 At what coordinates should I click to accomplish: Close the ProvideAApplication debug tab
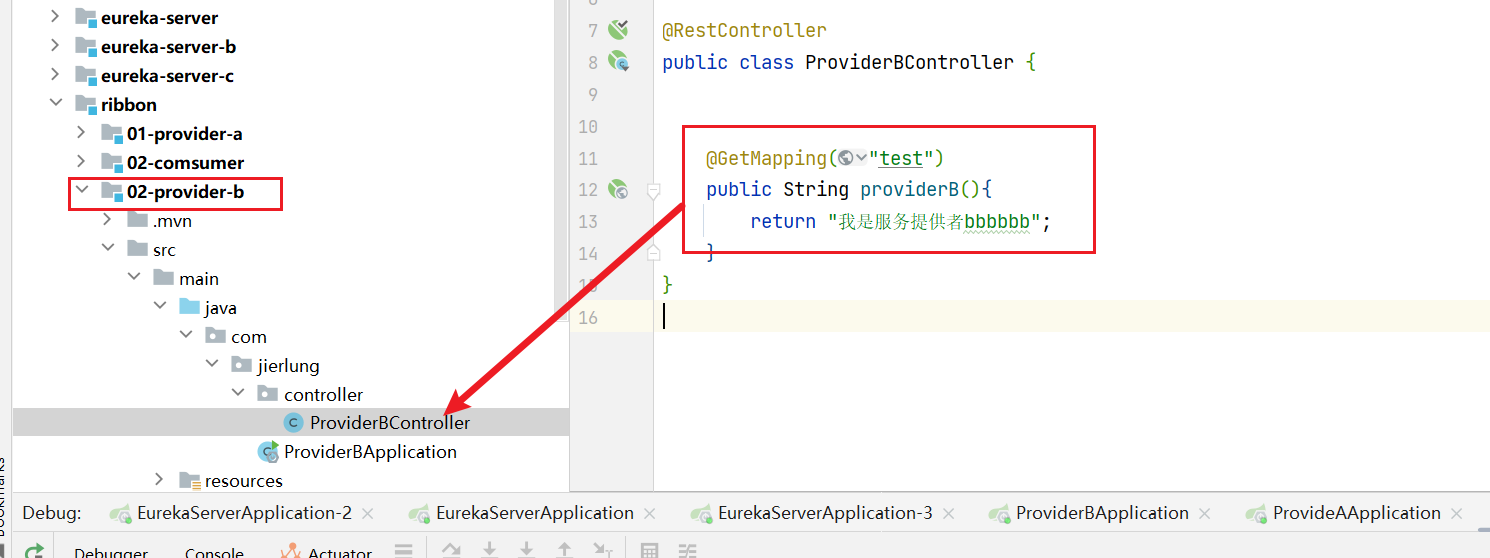coord(1457,514)
